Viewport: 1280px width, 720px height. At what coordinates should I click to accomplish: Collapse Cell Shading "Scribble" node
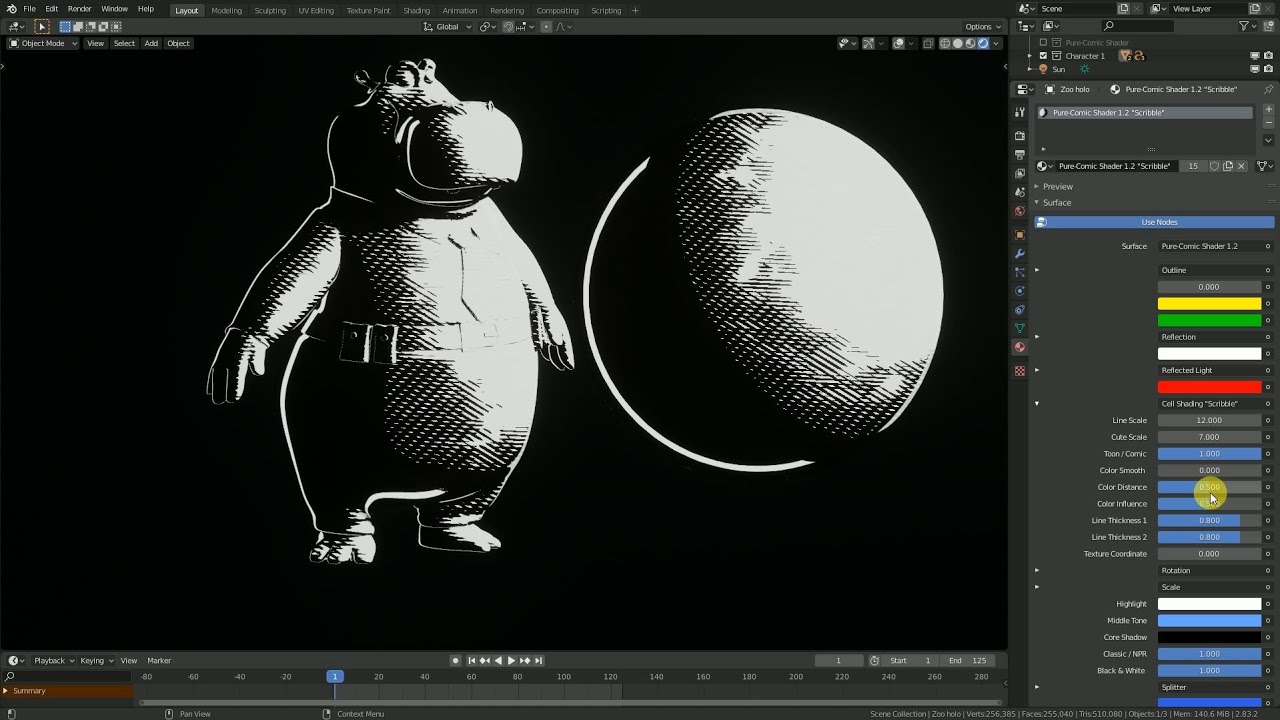(1037, 403)
